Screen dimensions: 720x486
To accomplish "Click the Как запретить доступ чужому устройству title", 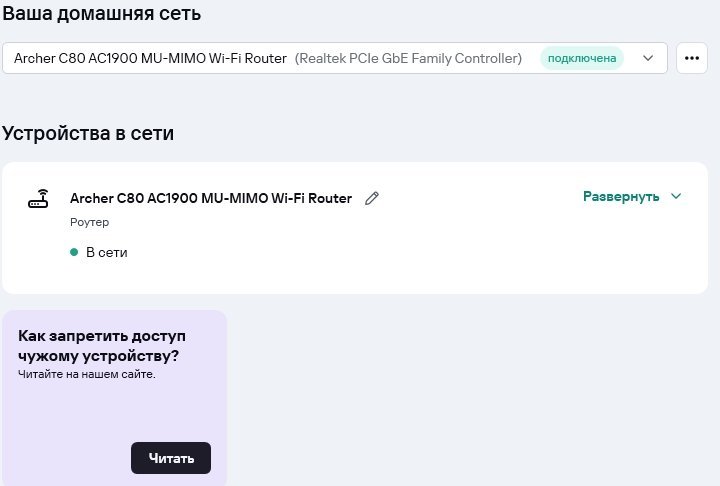I will pyautogui.click(x=102, y=345).
